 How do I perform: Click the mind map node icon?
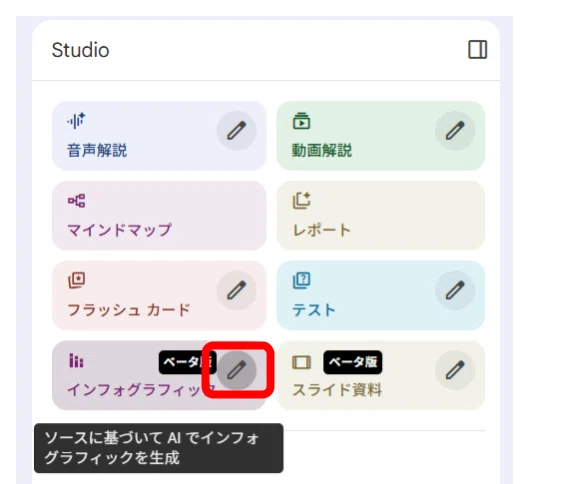point(77,201)
